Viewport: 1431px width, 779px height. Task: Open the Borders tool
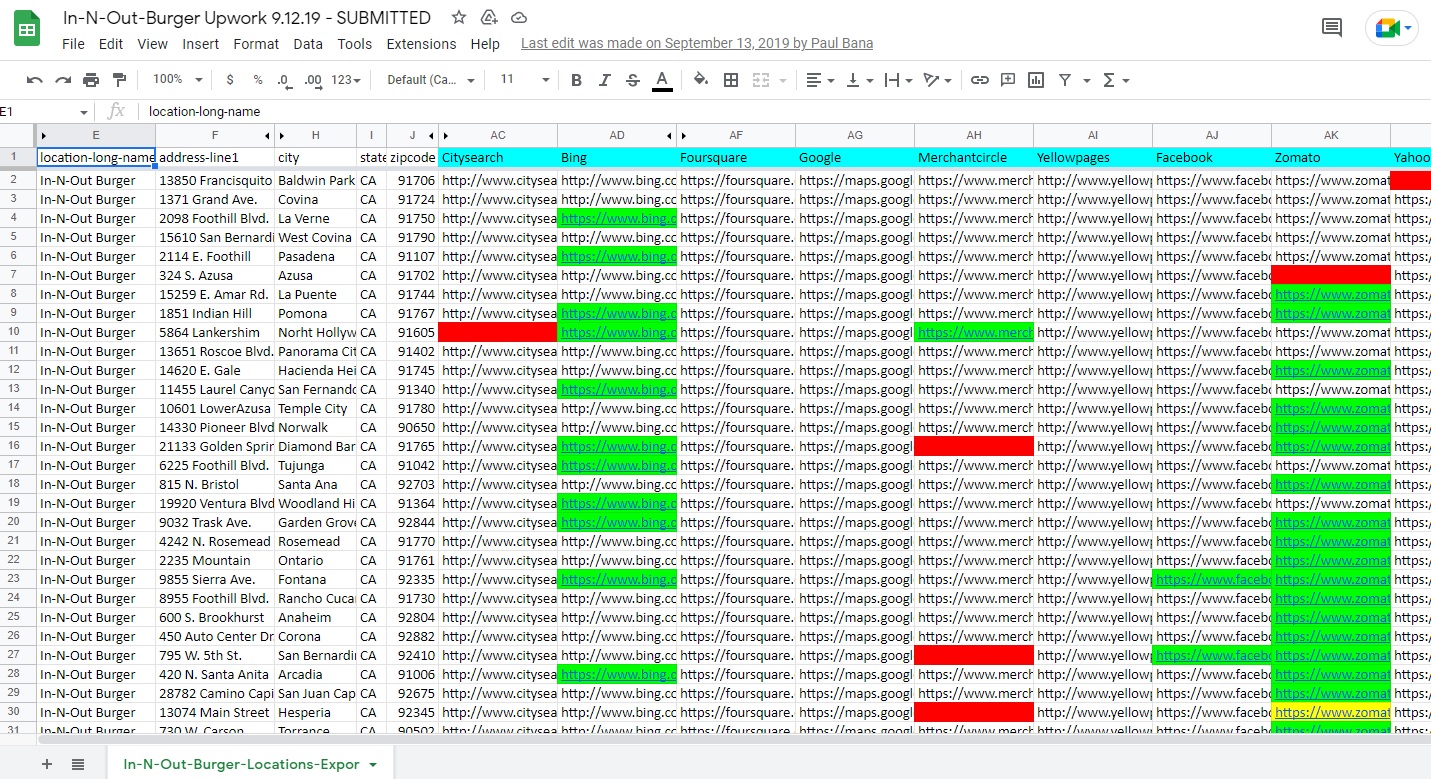click(x=731, y=80)
